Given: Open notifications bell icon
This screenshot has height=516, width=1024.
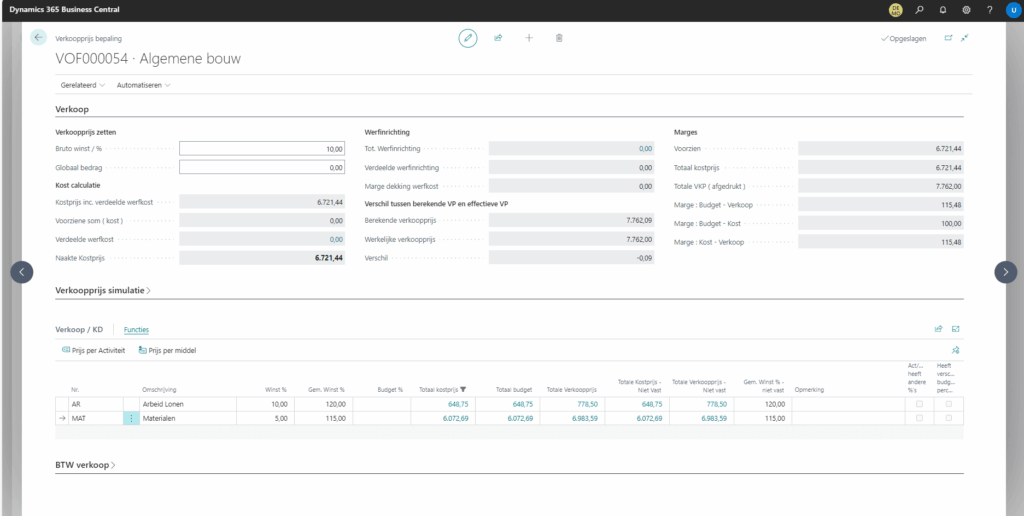Looking at the screenshot, I should click(942, 9).
